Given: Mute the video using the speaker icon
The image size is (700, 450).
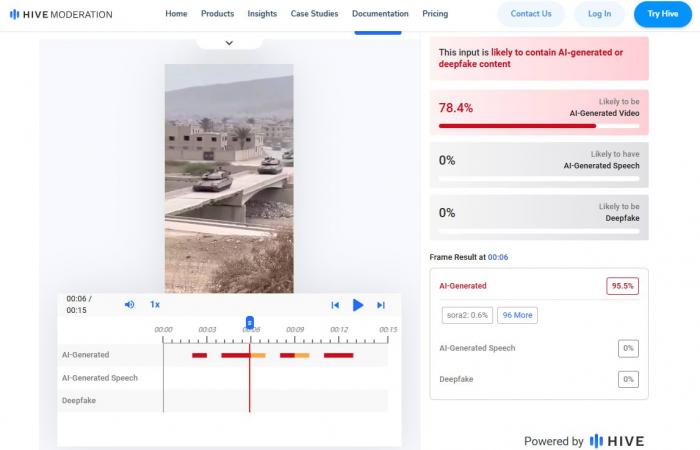Looking at the screenshot, I should (129, 304).
